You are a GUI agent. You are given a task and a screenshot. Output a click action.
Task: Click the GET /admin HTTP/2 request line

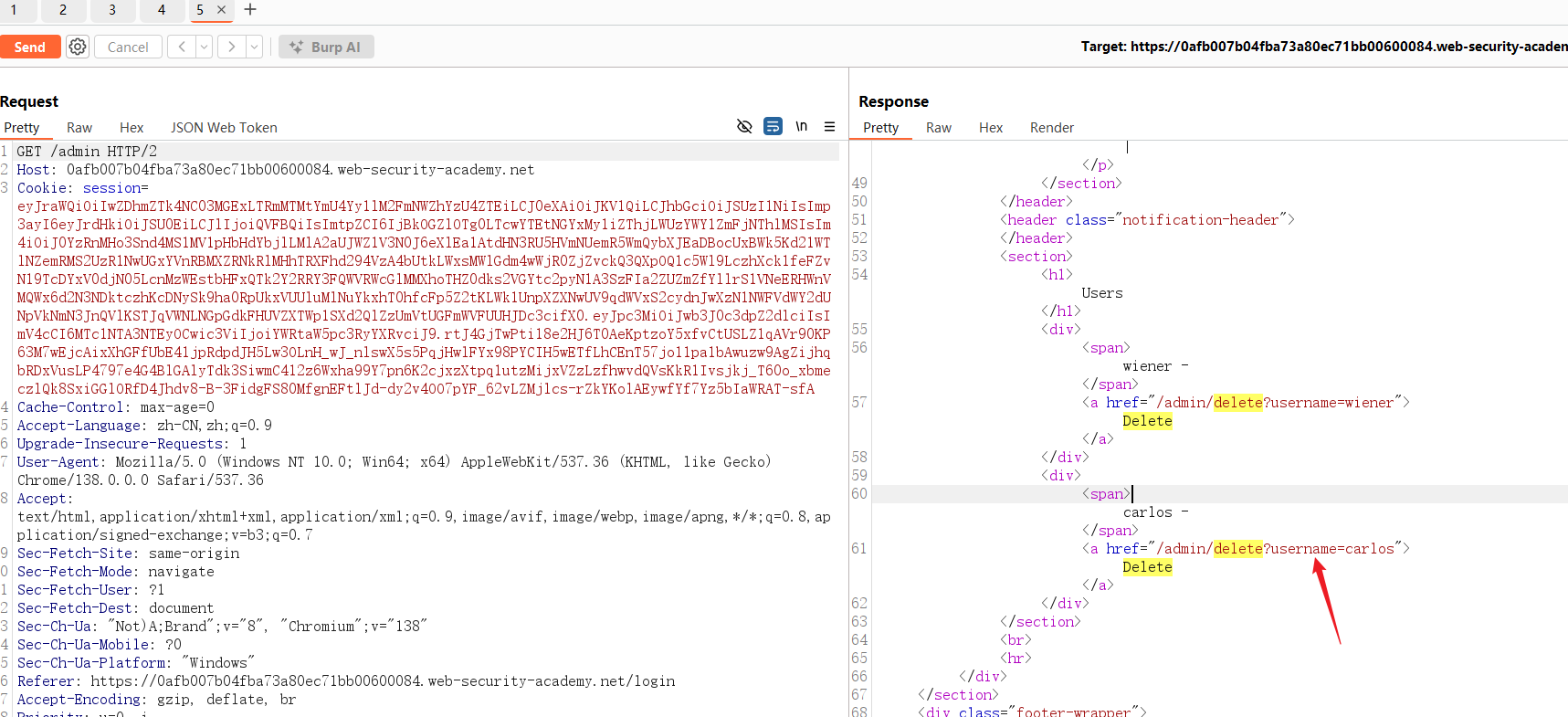(87, 152)
